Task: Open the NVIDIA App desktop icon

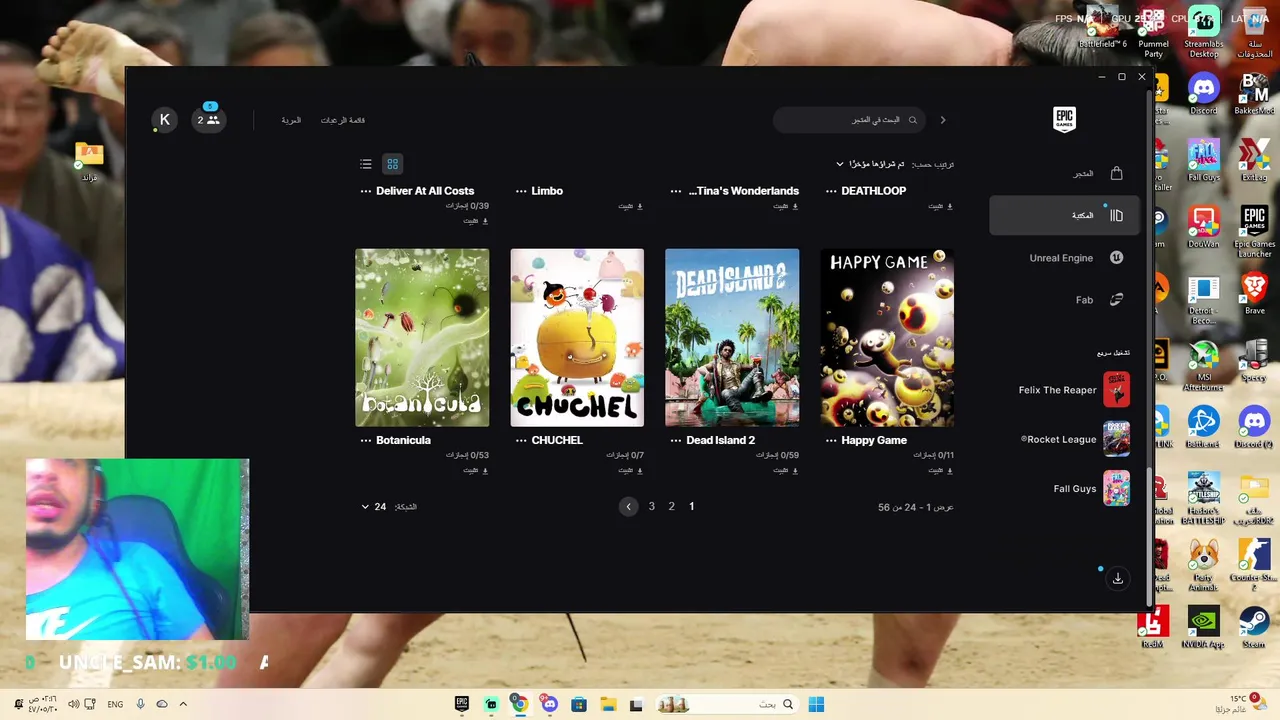Action: (x=1204, y=627)
